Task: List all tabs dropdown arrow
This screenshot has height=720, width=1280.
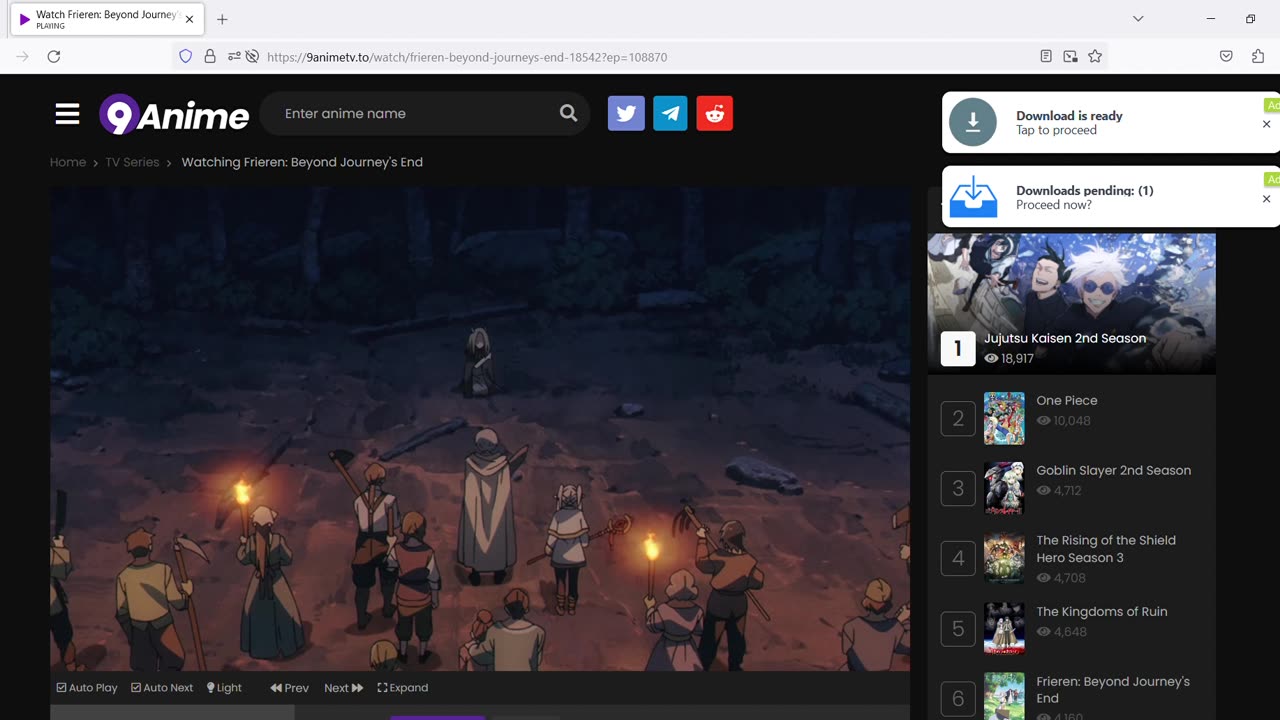Action: click(1138, 19)
